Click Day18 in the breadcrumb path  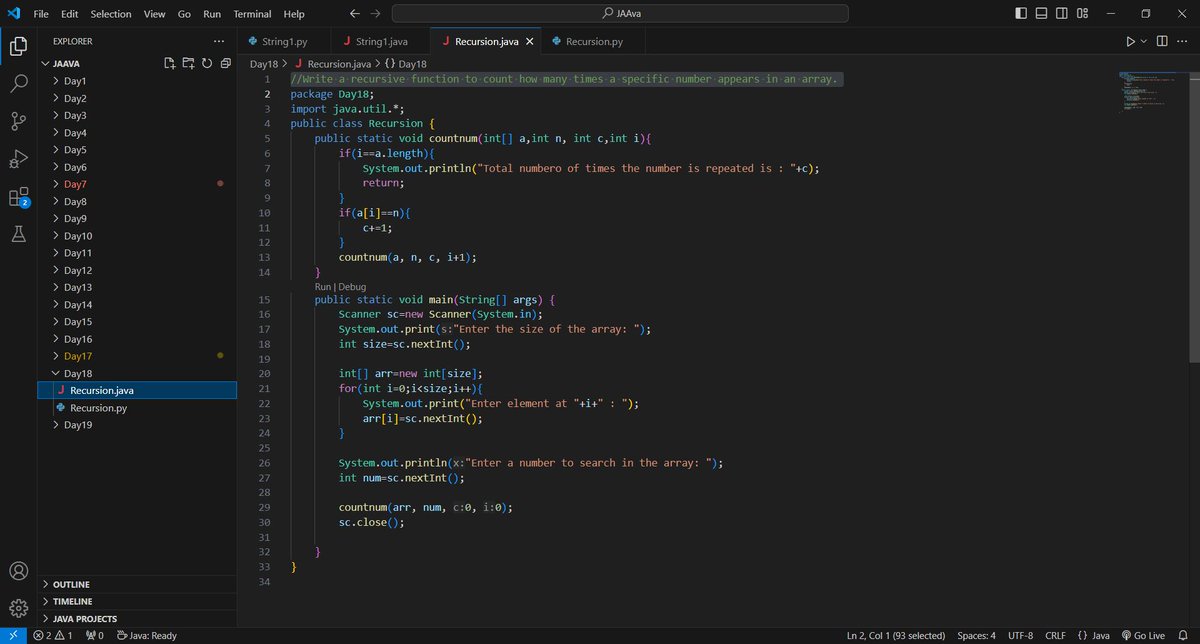pos(263,63)
